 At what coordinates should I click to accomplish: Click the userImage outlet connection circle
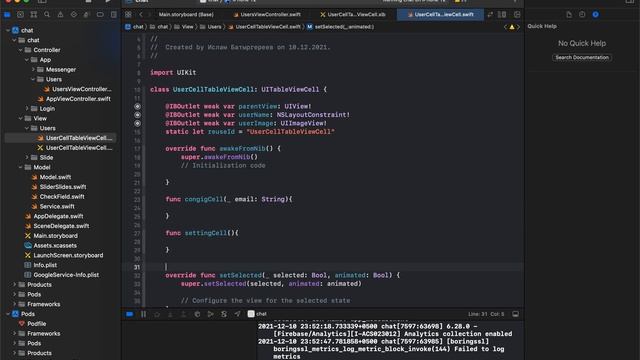(x=138, y=123)
